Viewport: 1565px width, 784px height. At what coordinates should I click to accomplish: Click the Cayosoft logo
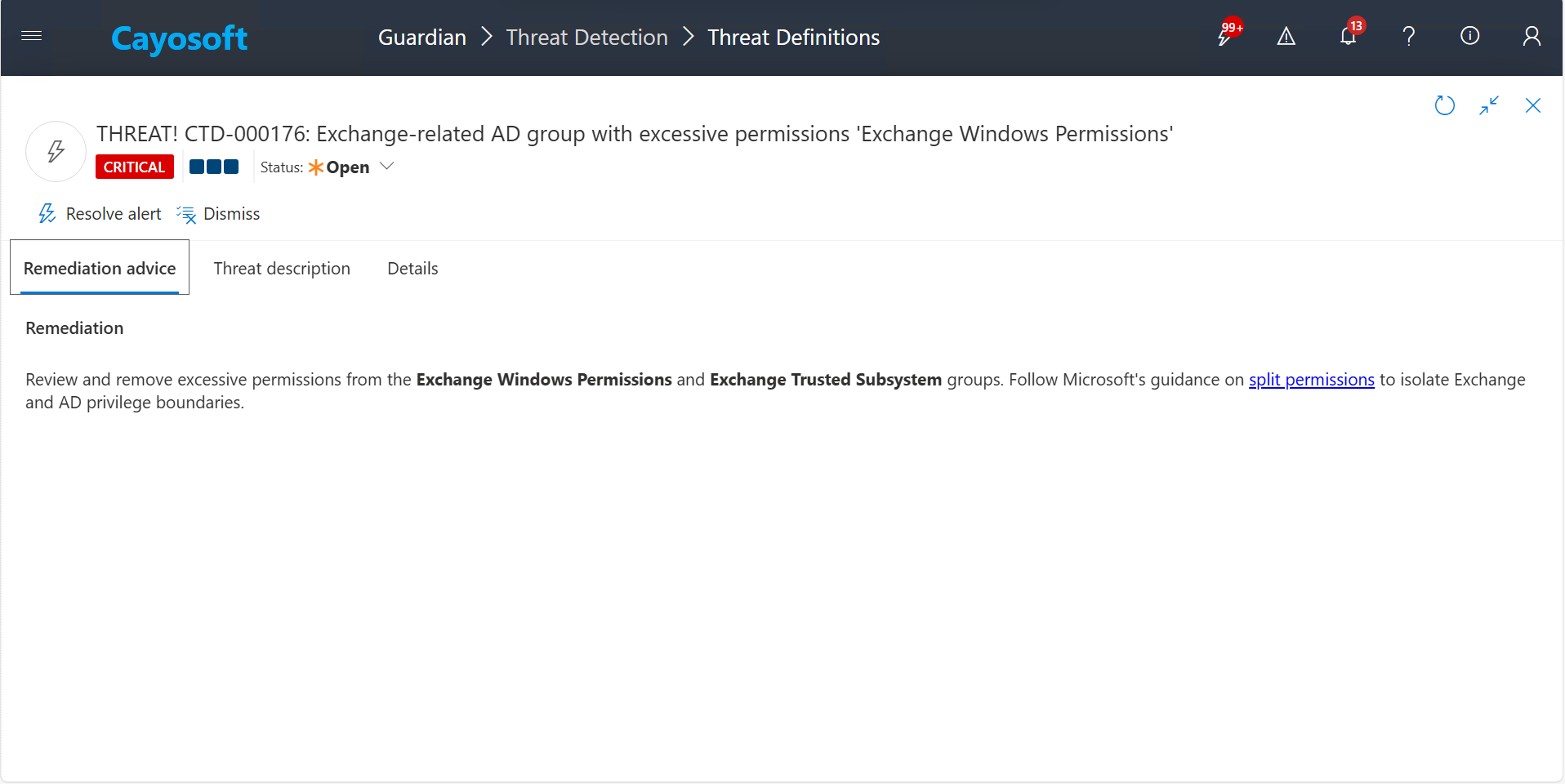(179, 38)
